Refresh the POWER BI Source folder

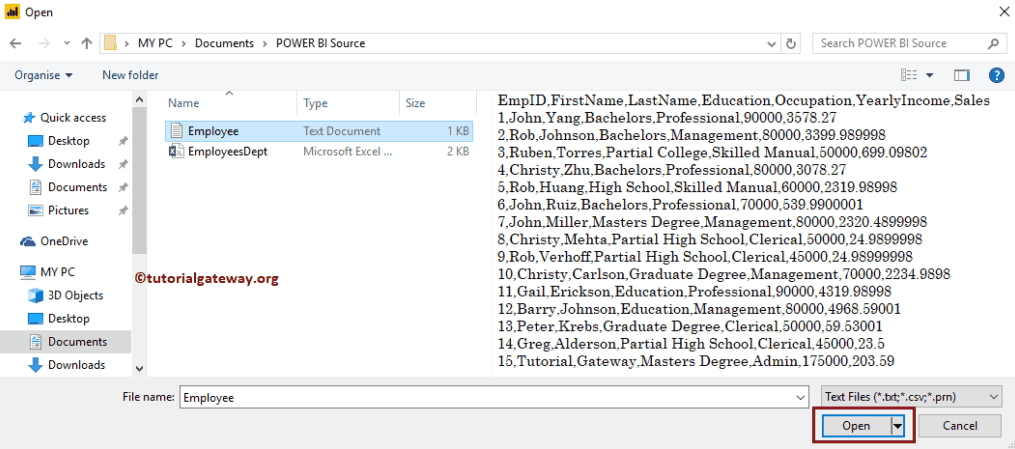(792, 44)
